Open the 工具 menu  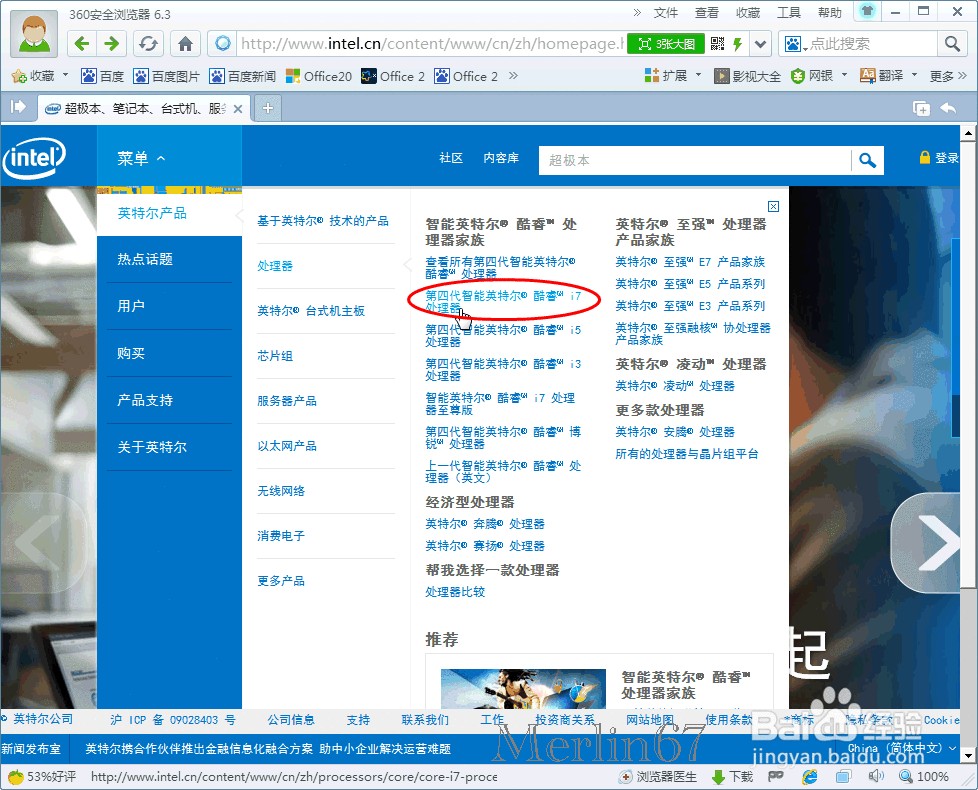pos(788,12)
